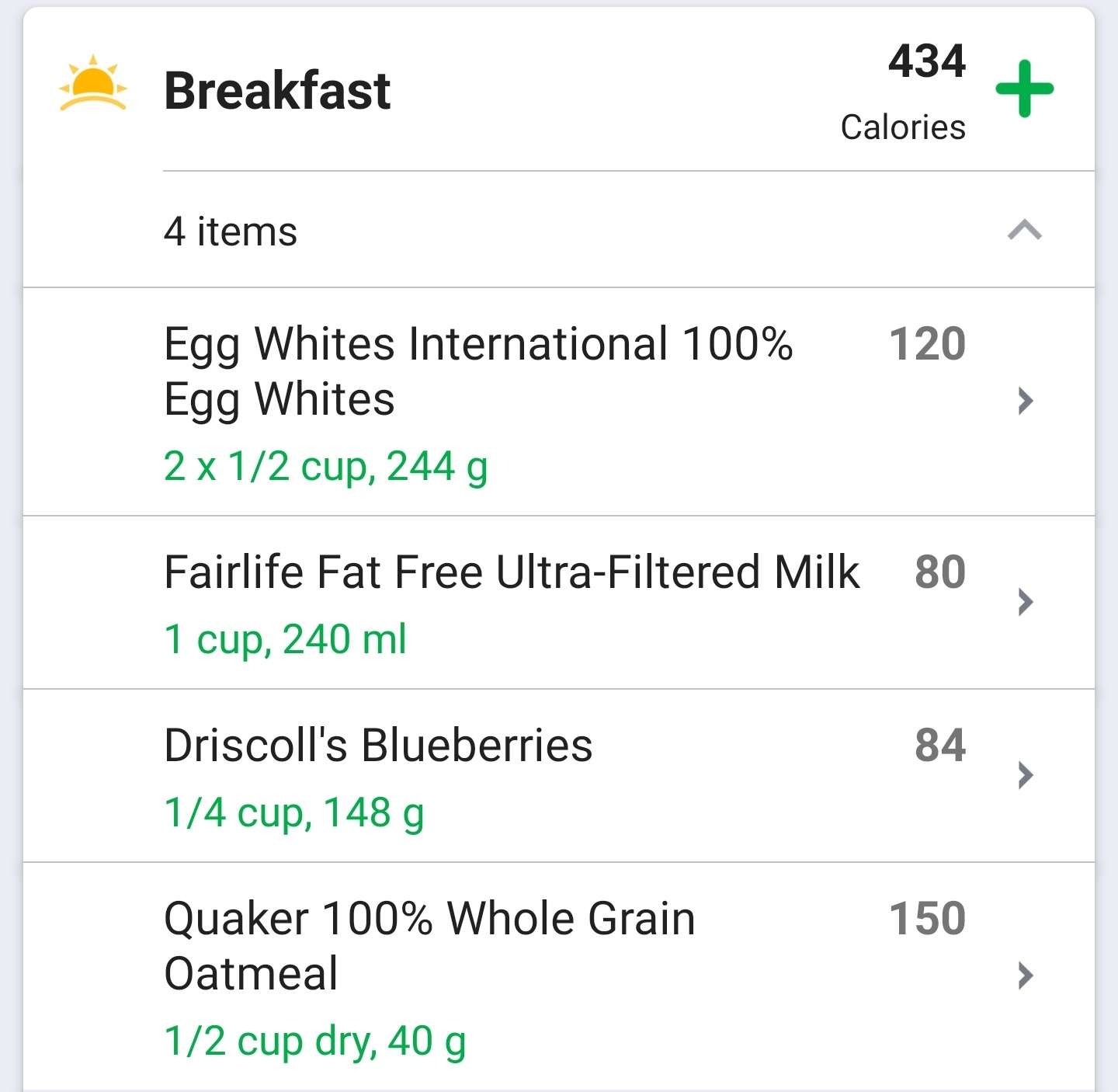The height and width of the screenshot is (1092, 1118).
Task: Choose the Driscoll's Blueberries item
Action: [x=378, y=746]
